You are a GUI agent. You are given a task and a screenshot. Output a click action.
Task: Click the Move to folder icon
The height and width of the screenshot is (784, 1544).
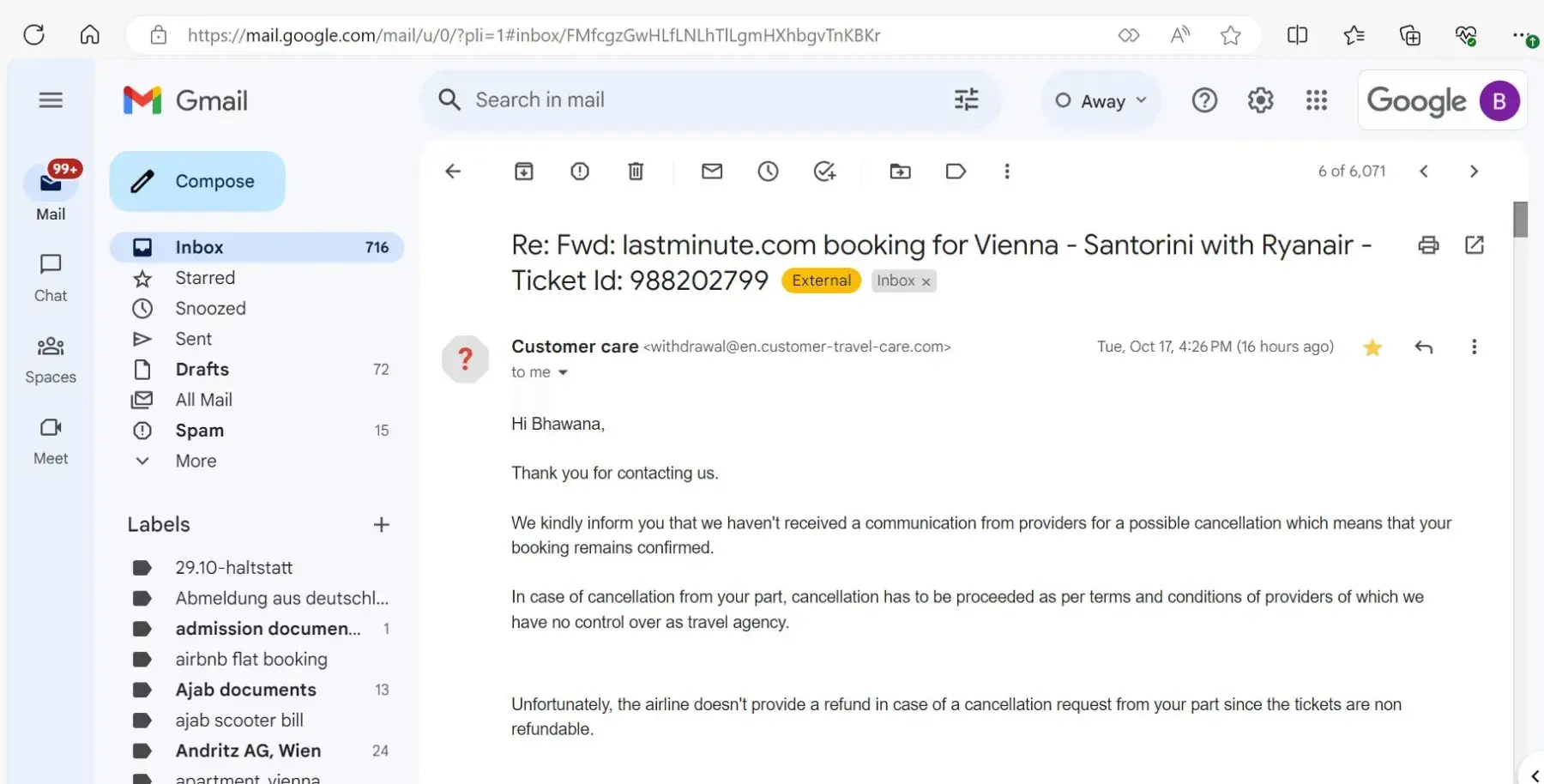(x=900, y=172)
